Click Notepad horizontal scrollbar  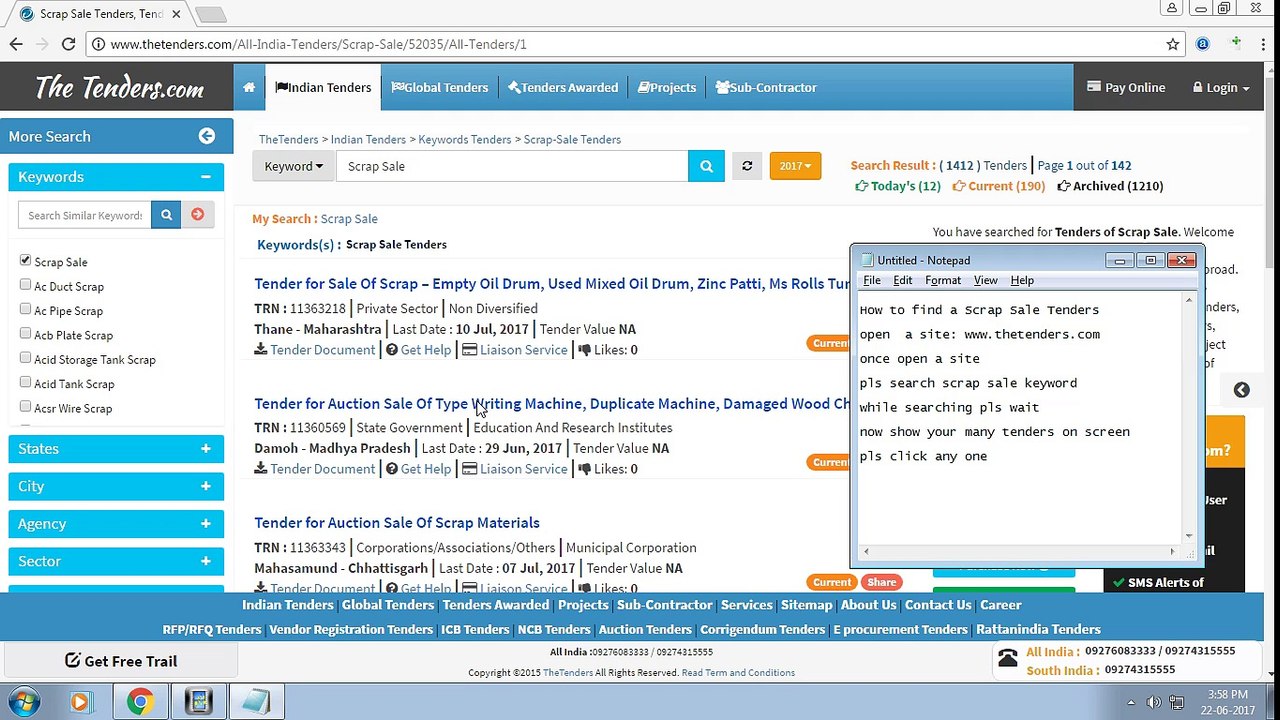tap(1018, 551)
